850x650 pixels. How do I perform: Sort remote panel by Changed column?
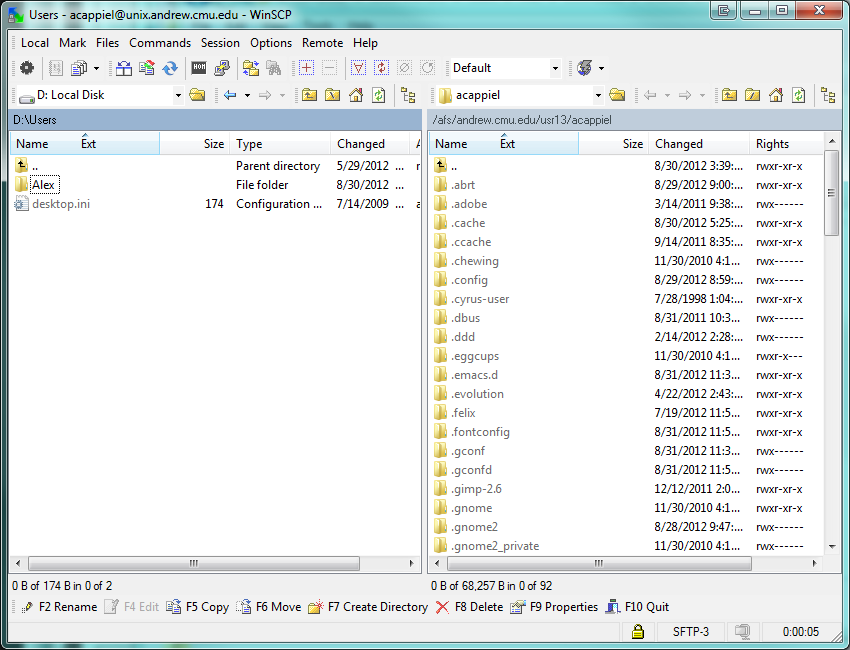coord(699,144)
